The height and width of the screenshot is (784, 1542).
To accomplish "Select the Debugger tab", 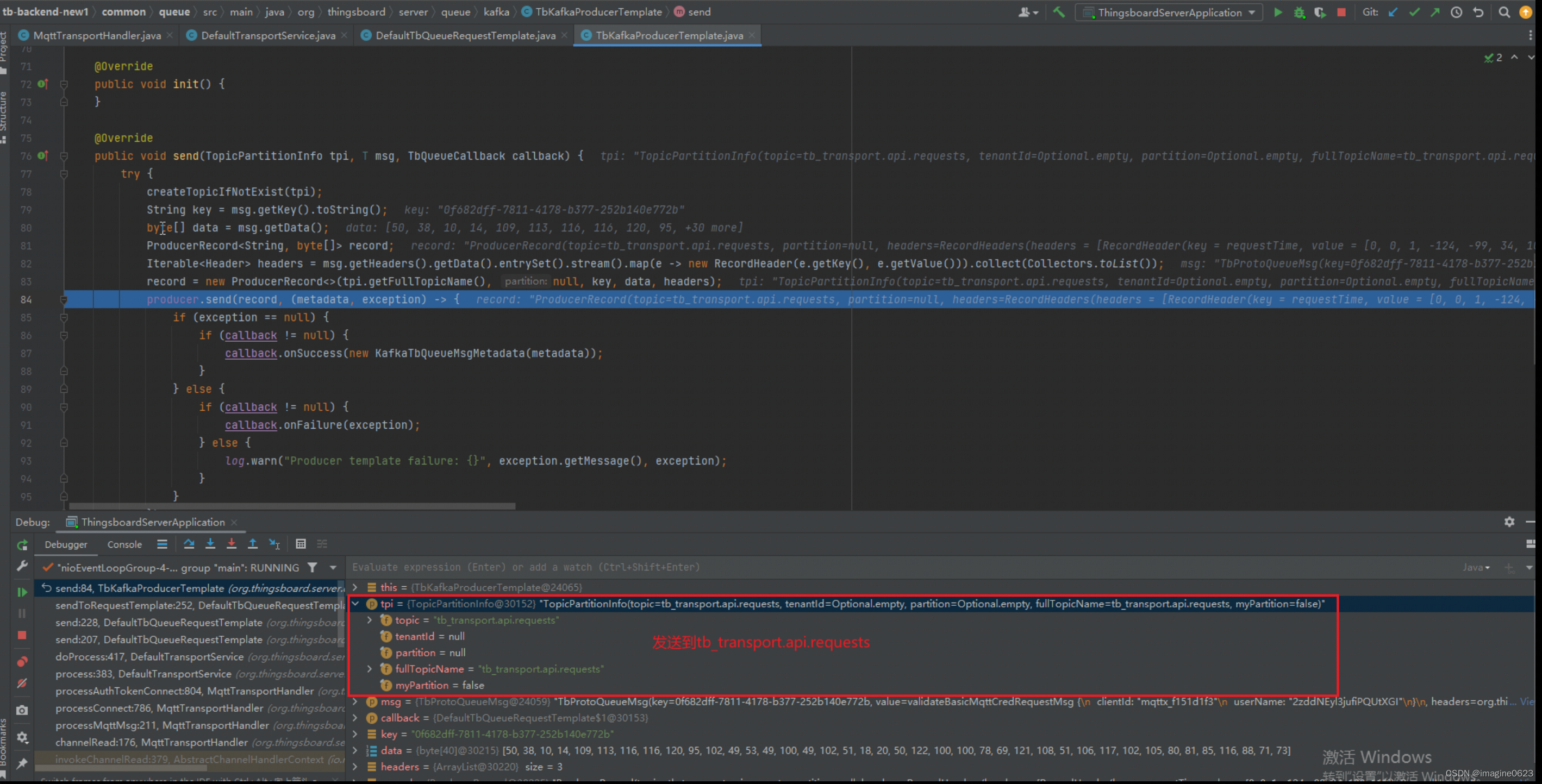I will tap(66, 544).
